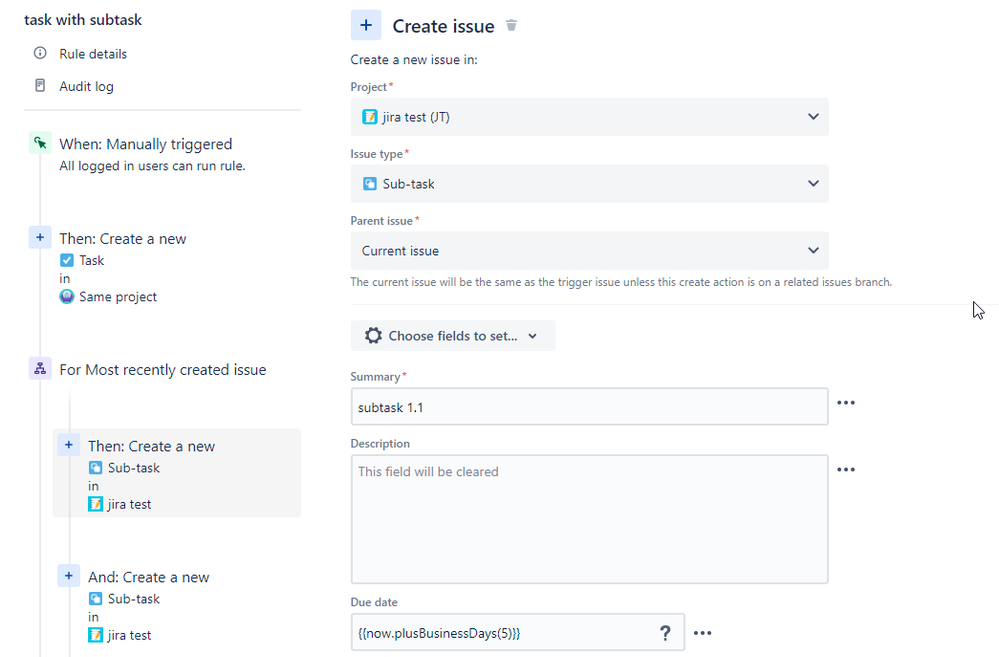Click into the Description text area
Screen dimensions: 999x657
pos(589,520)
